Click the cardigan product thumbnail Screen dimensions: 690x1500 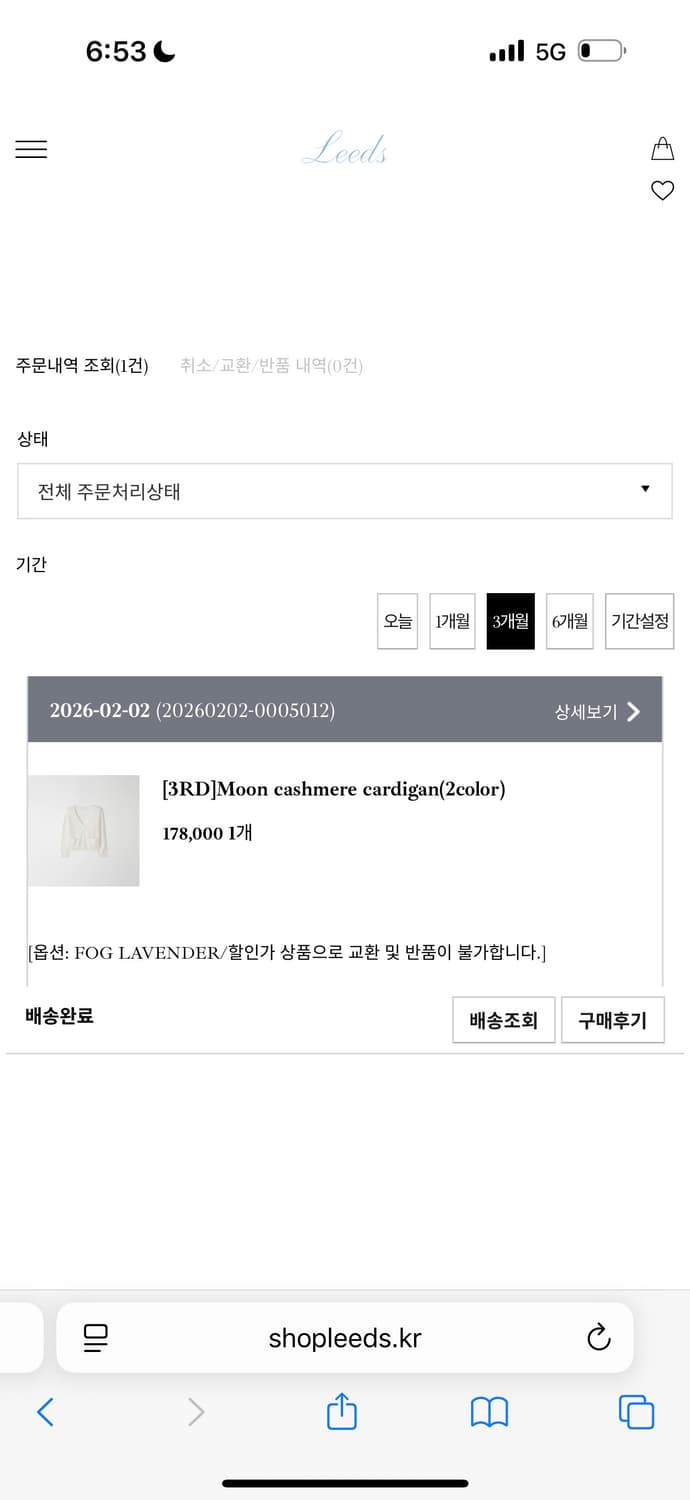[83, 830]
